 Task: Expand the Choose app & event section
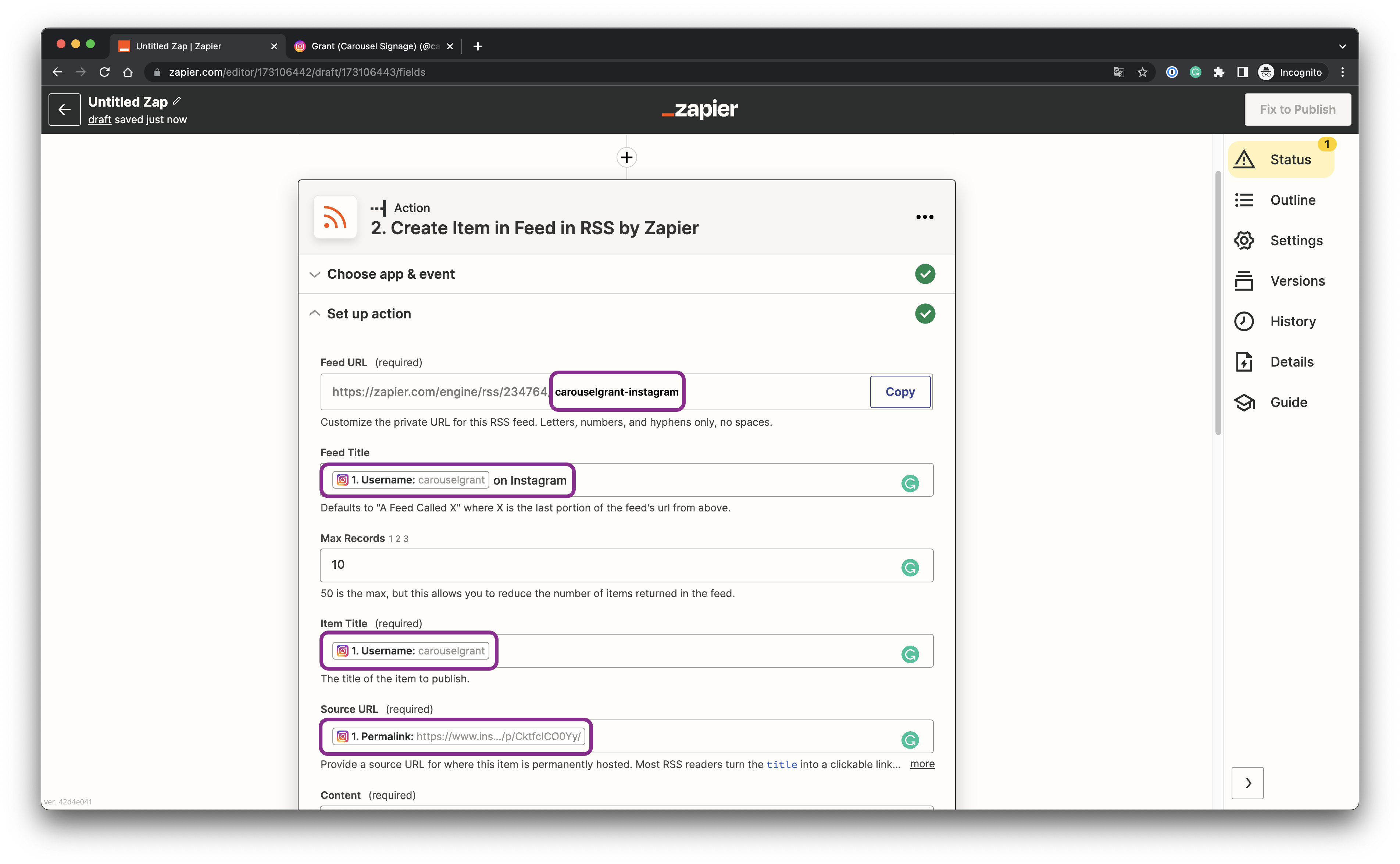[315, 274]
